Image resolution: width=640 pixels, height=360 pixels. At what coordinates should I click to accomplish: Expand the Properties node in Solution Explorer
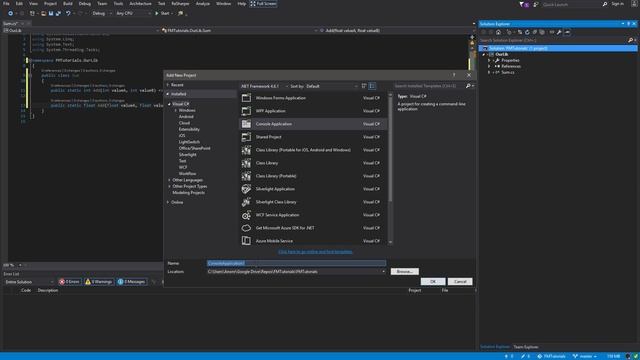(x=489, y=60)
